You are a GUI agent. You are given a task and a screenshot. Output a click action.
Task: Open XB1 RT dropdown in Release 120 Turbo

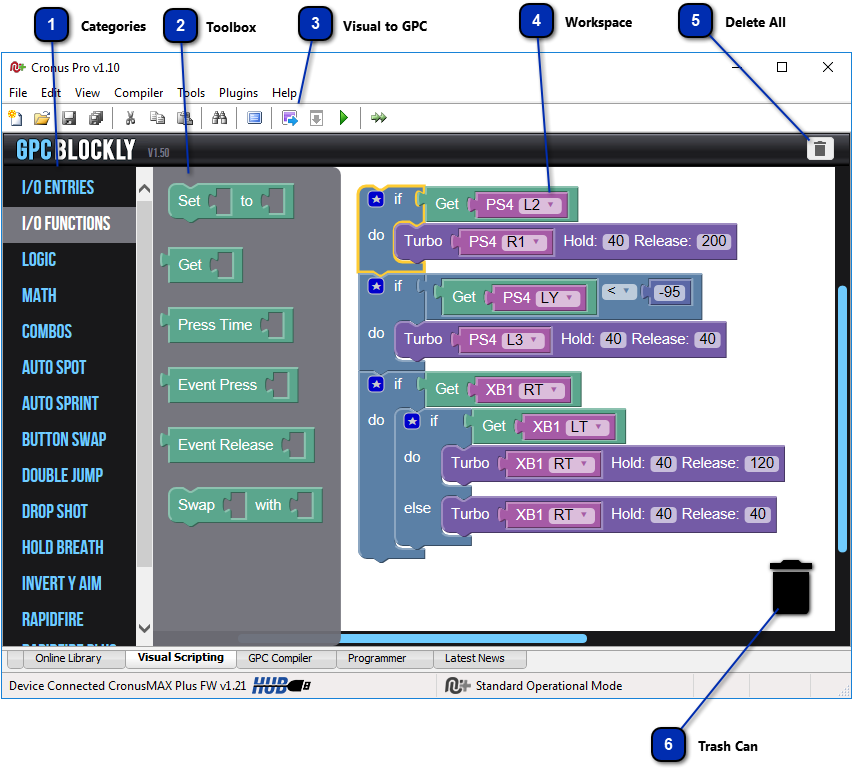(x=572, y=464)
